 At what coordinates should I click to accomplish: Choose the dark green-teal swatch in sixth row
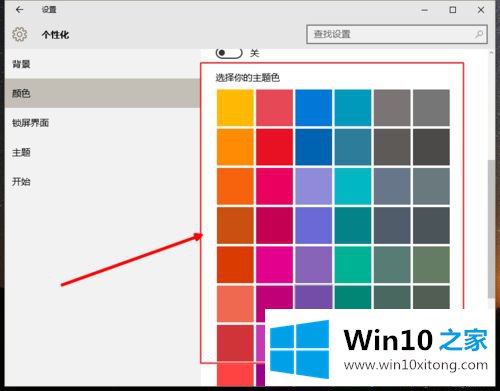(353, 297)
